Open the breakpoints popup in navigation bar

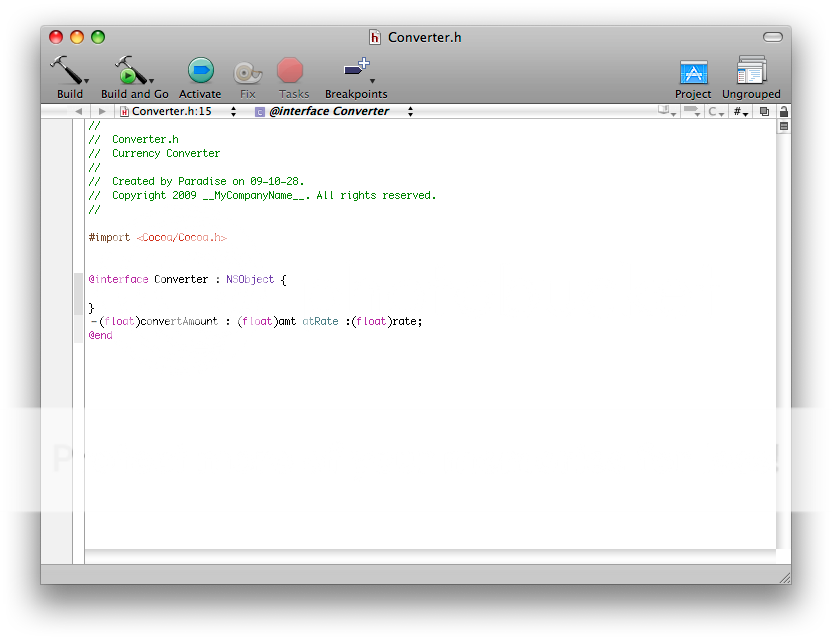tap(692, 111)
